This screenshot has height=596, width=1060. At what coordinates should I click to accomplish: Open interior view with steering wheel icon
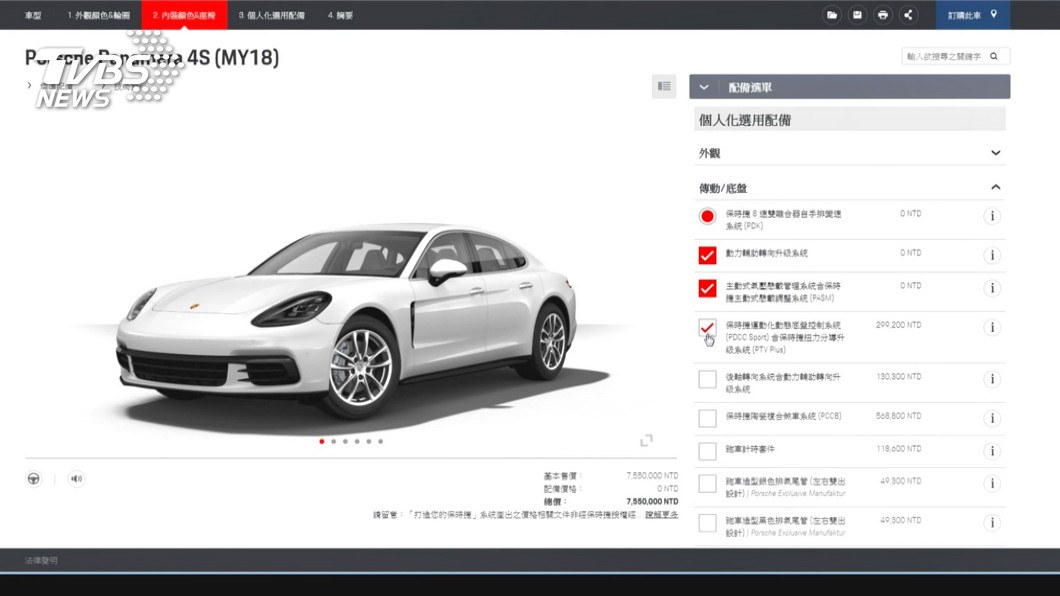tap(33, 478)
